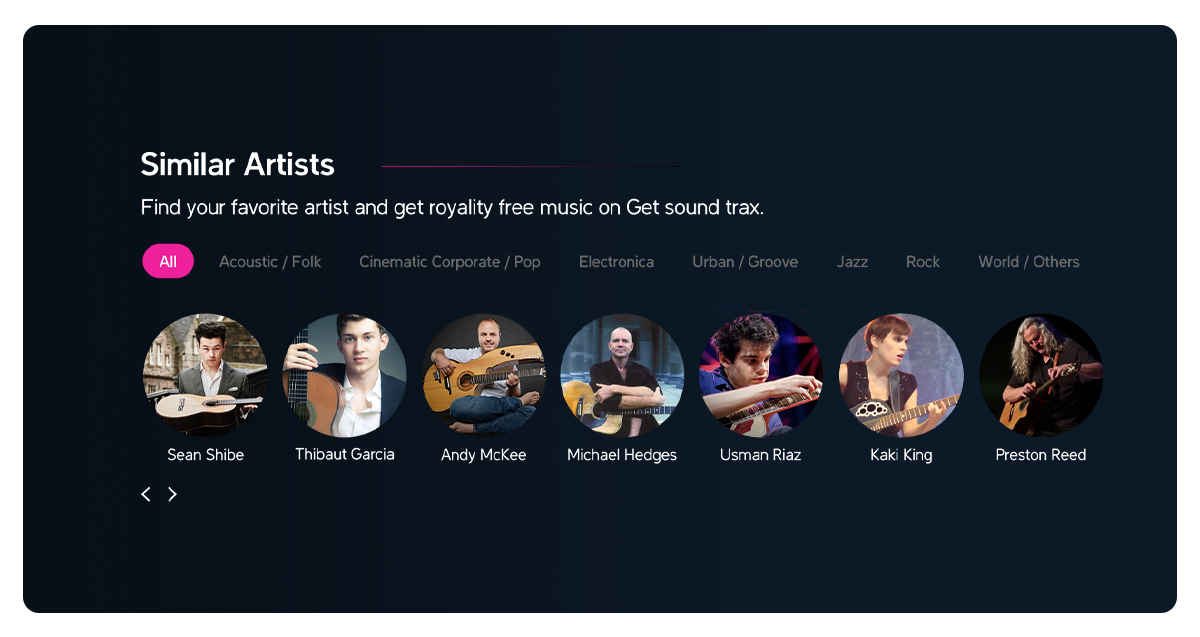The width and height of the screenshot is (1200, 637).
Task: Select the Andy McKee artist thumbnail
Action: click(483, 375)
